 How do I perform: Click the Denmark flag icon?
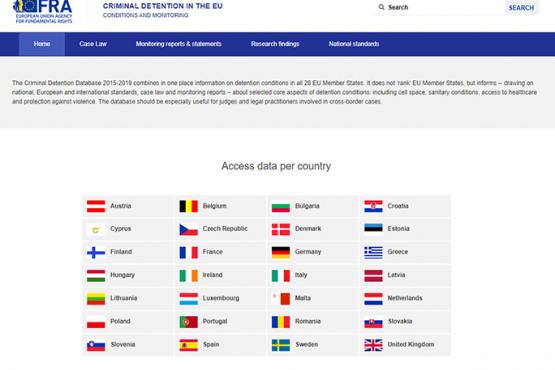[x=281, y=229]
